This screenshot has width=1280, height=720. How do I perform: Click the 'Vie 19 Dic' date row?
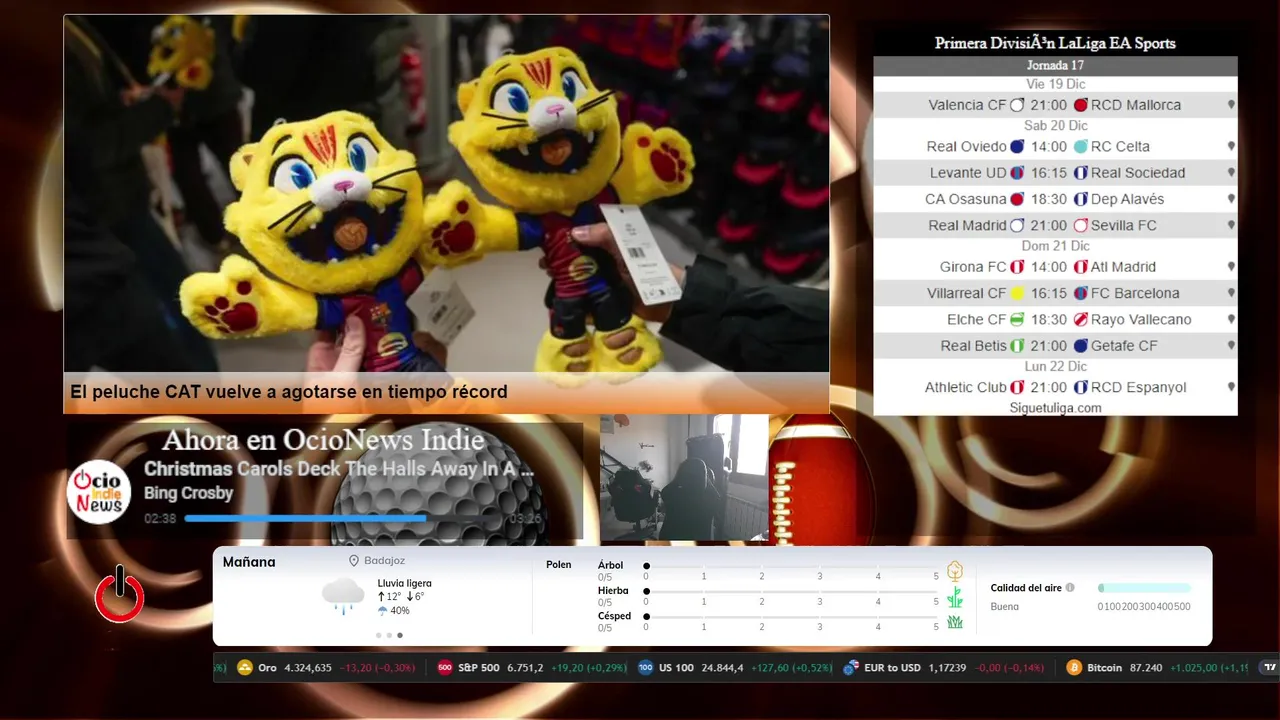tap(1055, 84)
